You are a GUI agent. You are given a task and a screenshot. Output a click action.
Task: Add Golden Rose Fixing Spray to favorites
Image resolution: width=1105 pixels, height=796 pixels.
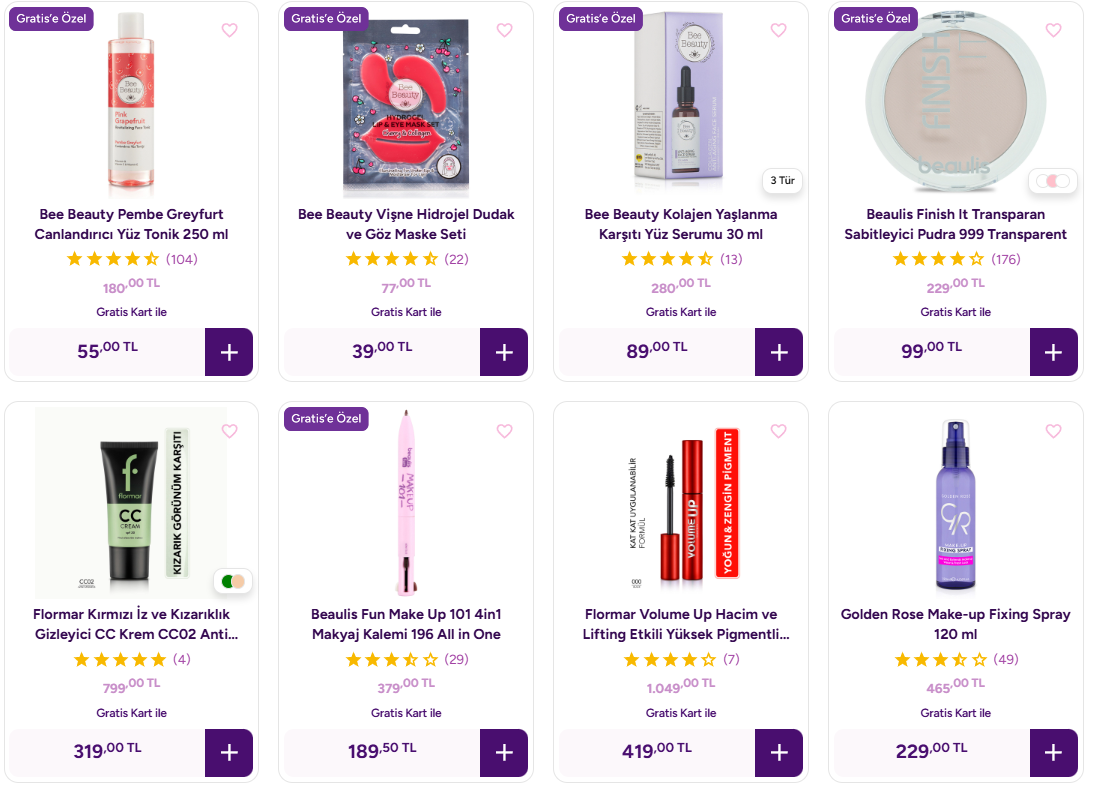click(x=1053, y=431)
